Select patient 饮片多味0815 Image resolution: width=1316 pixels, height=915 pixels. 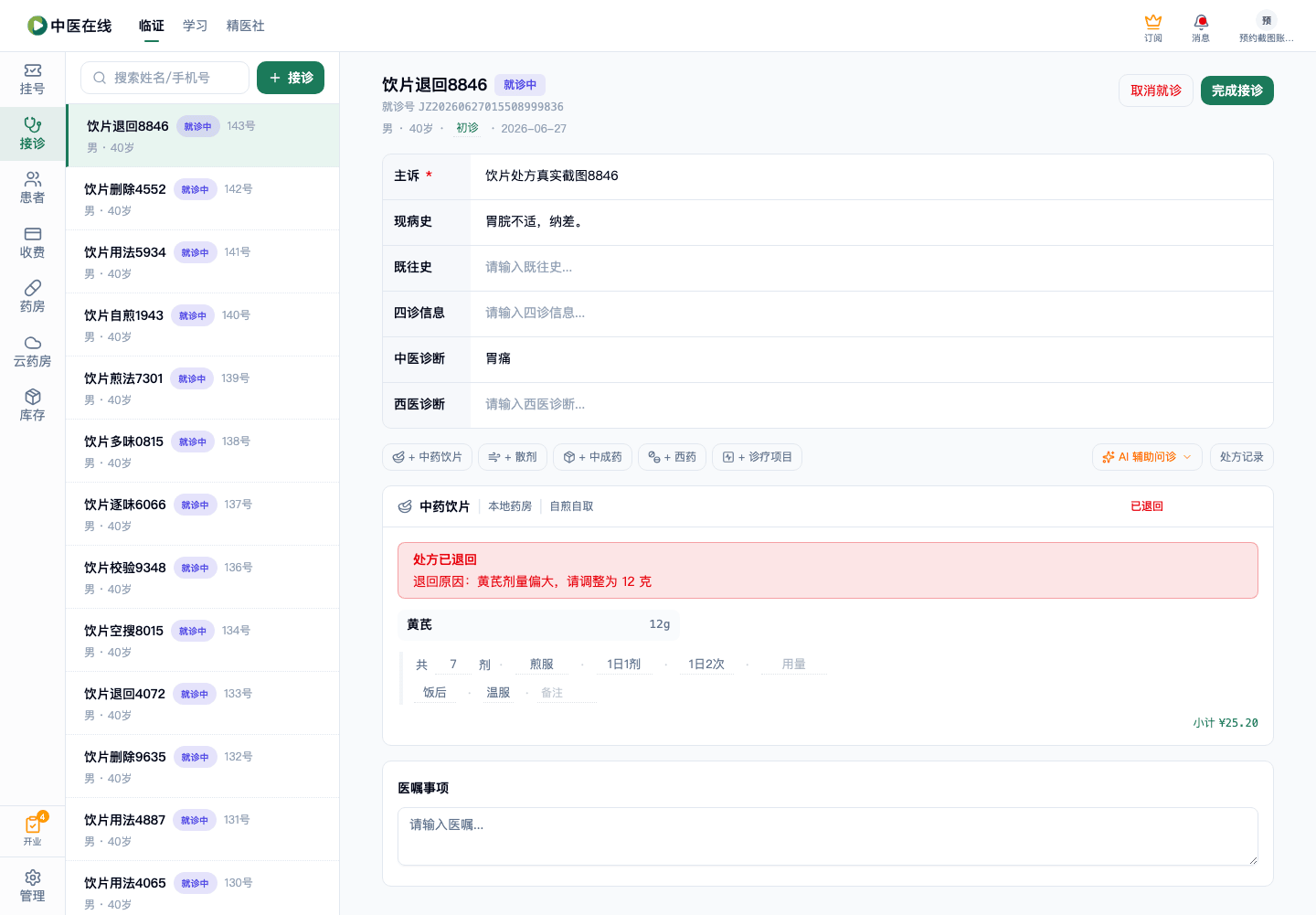pos(203,451)
